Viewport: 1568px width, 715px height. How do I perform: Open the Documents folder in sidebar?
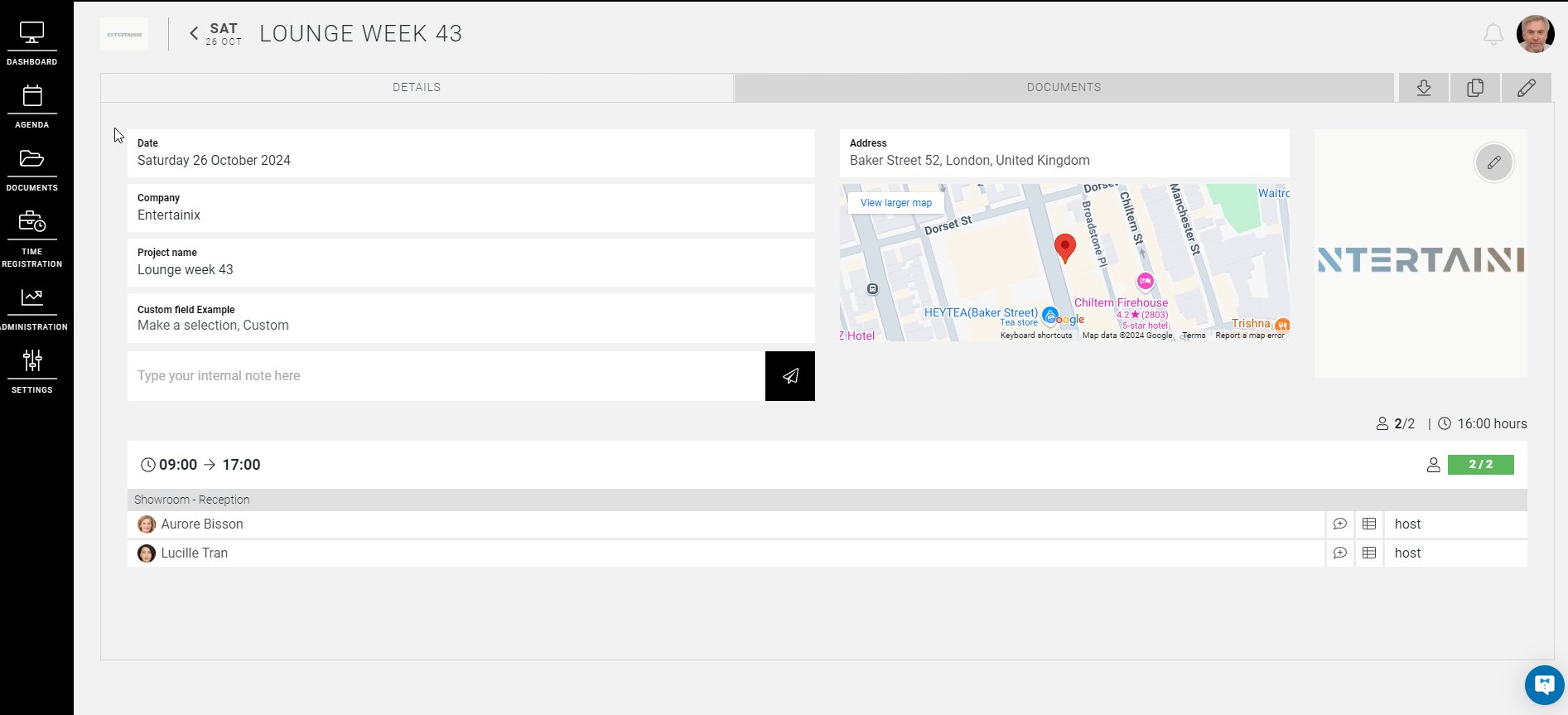(x=31, y=168)
